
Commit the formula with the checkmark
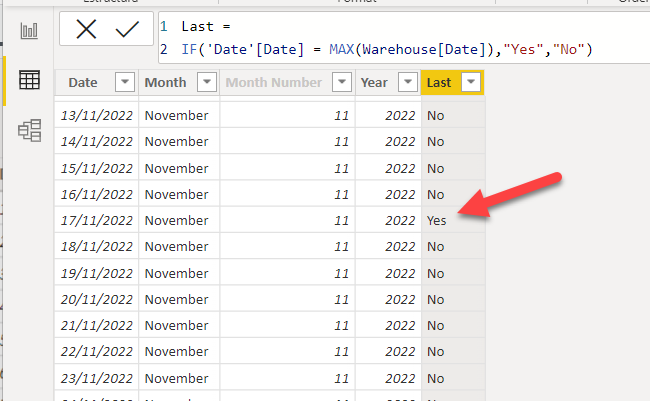point(127,30)
